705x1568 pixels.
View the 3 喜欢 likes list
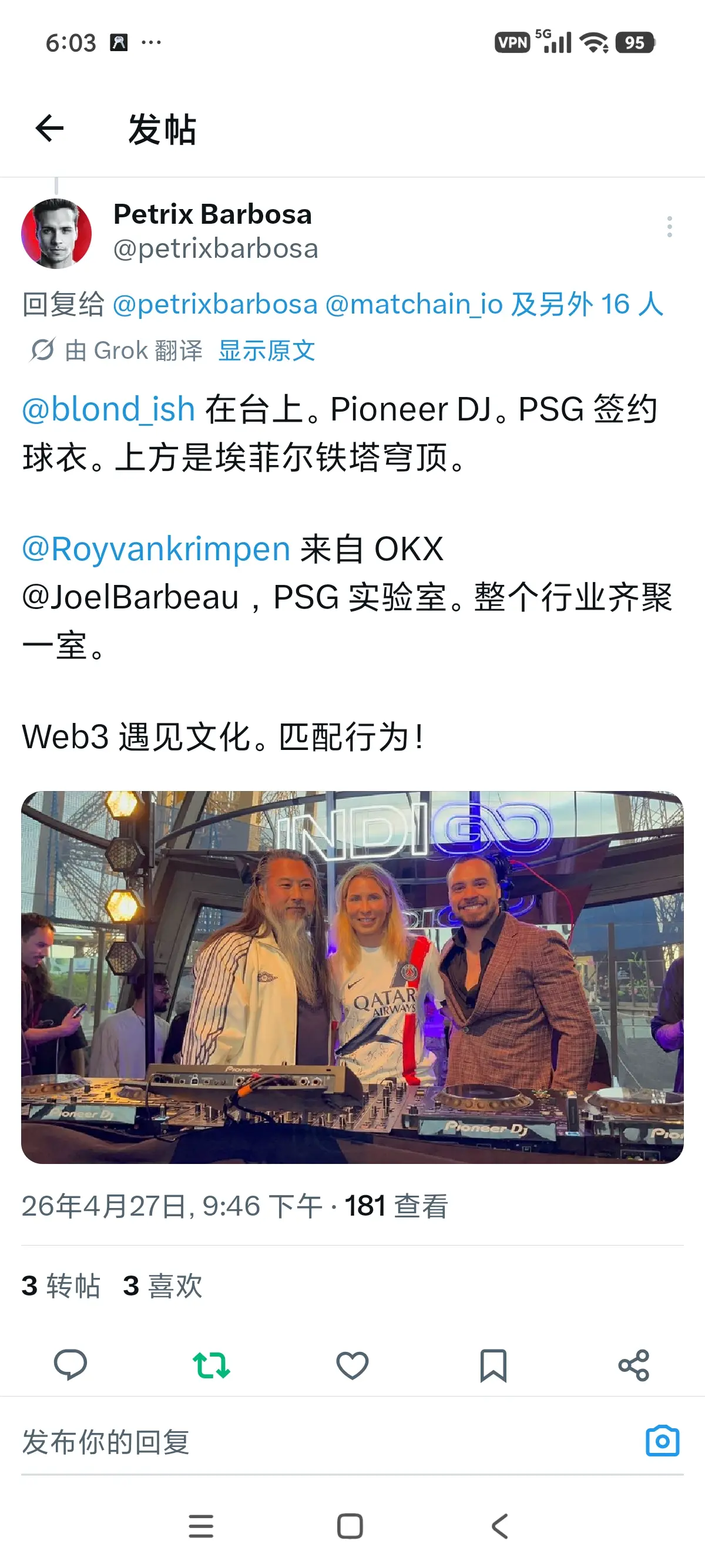click(x=163, y=1286)
